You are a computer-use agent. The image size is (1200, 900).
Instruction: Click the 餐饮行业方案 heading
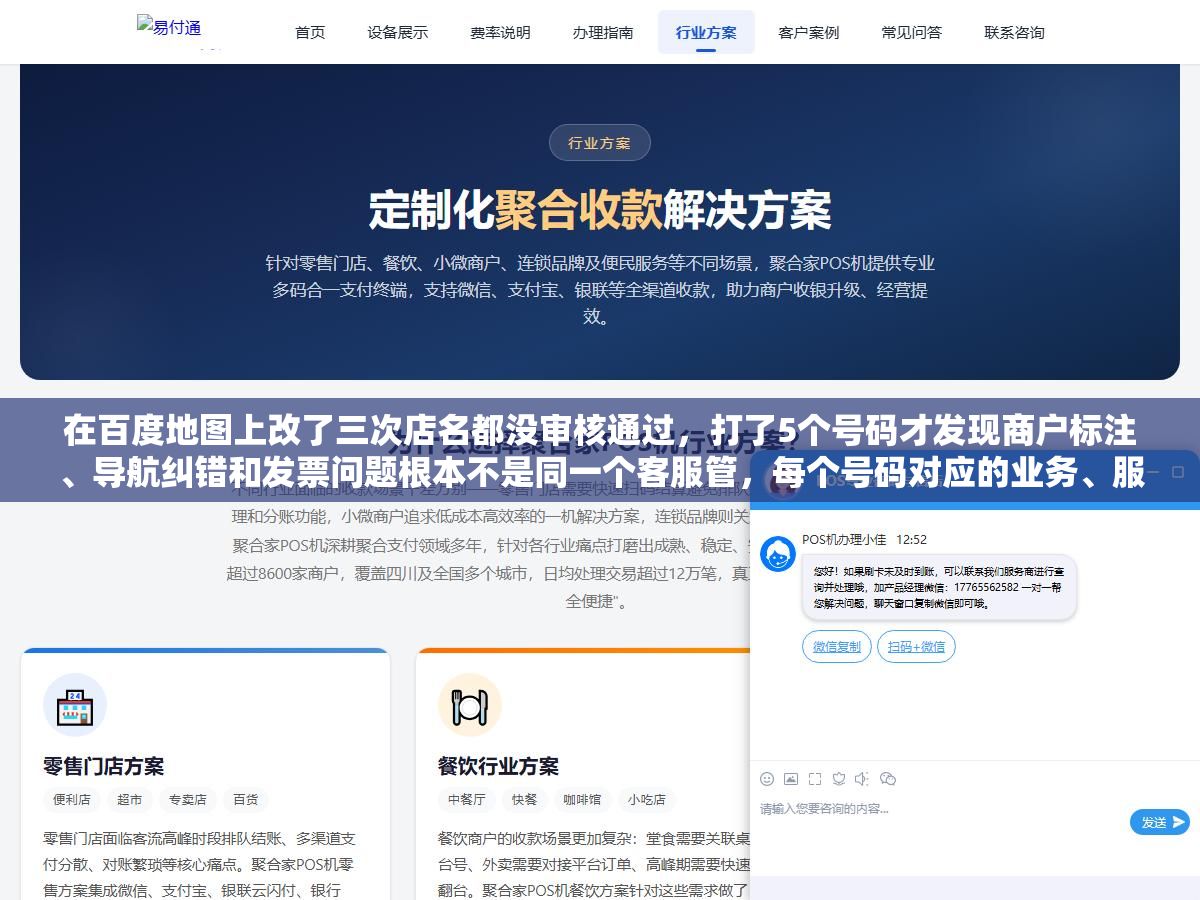(498, 766)
